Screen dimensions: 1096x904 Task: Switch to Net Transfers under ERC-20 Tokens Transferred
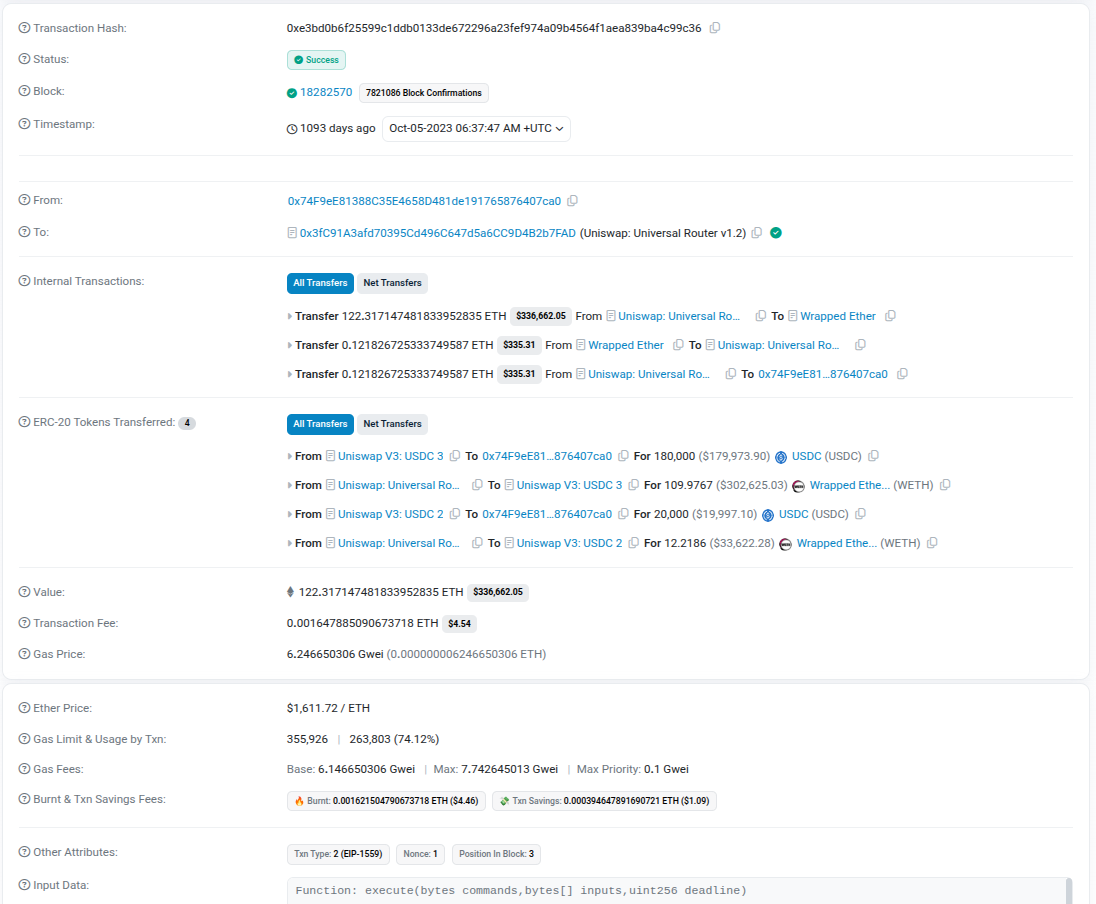tap(392, 424)
